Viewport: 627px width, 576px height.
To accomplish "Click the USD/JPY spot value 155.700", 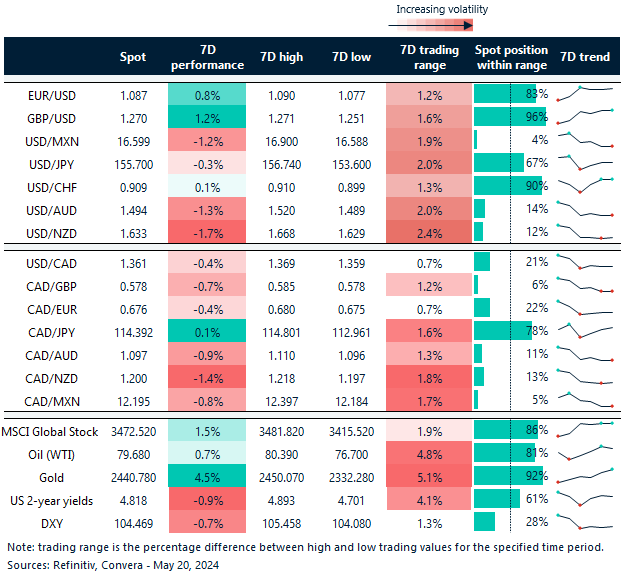I will [132, 162].
